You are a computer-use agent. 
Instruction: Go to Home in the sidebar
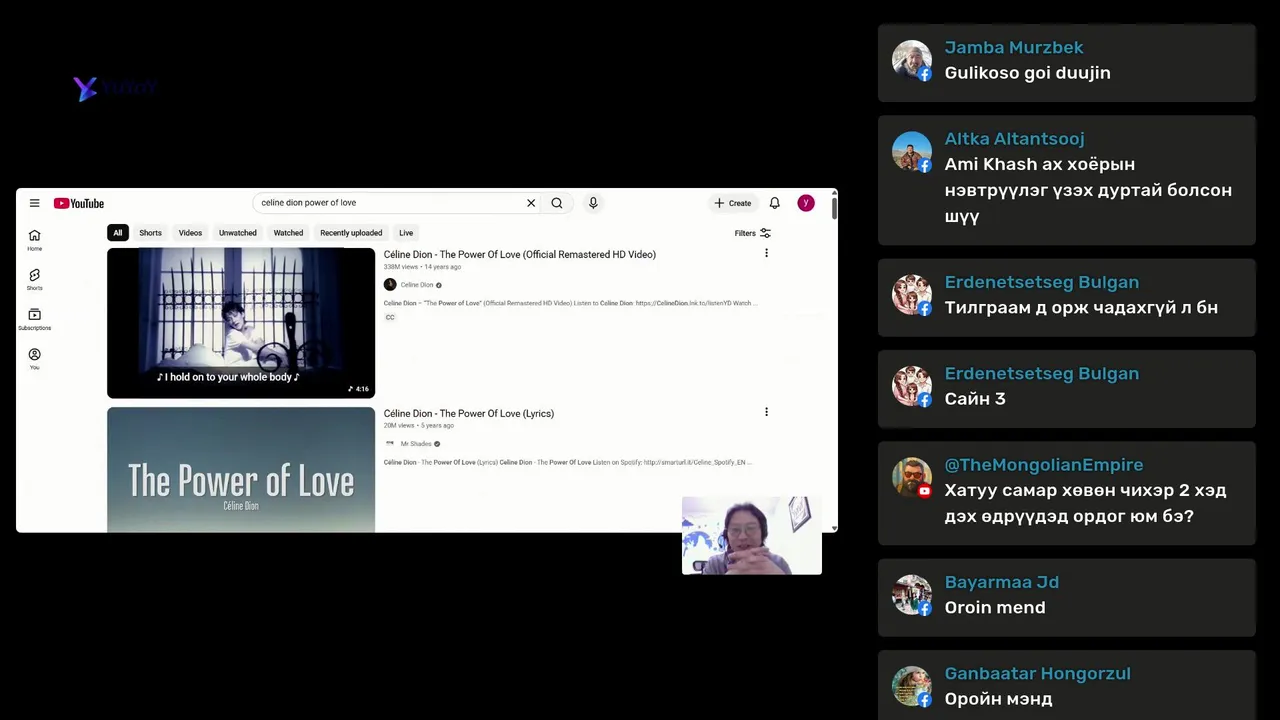click(x=34, y=240)
